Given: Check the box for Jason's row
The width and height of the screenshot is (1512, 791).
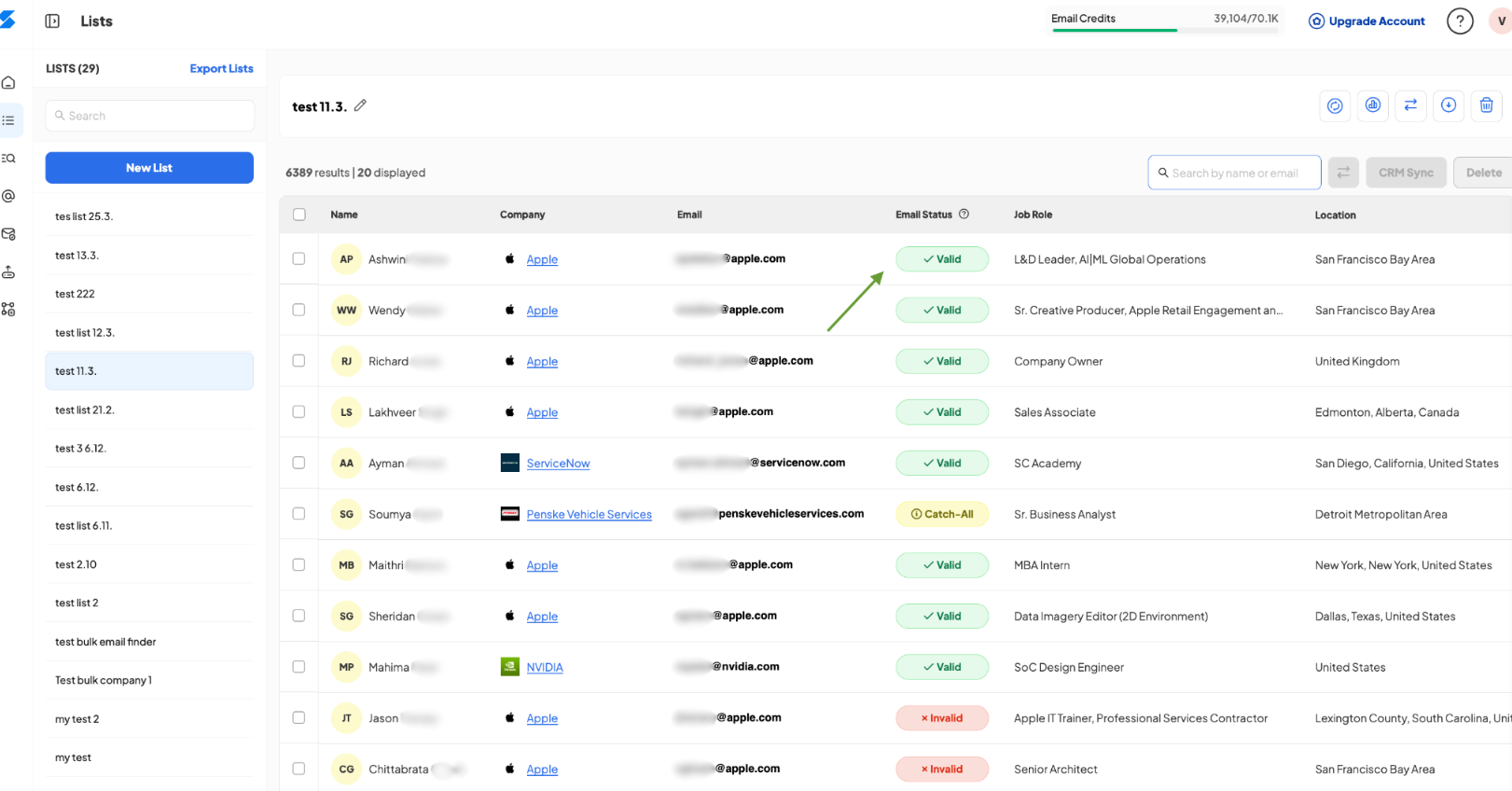Looking at the screenshot, I should [298, 717].
